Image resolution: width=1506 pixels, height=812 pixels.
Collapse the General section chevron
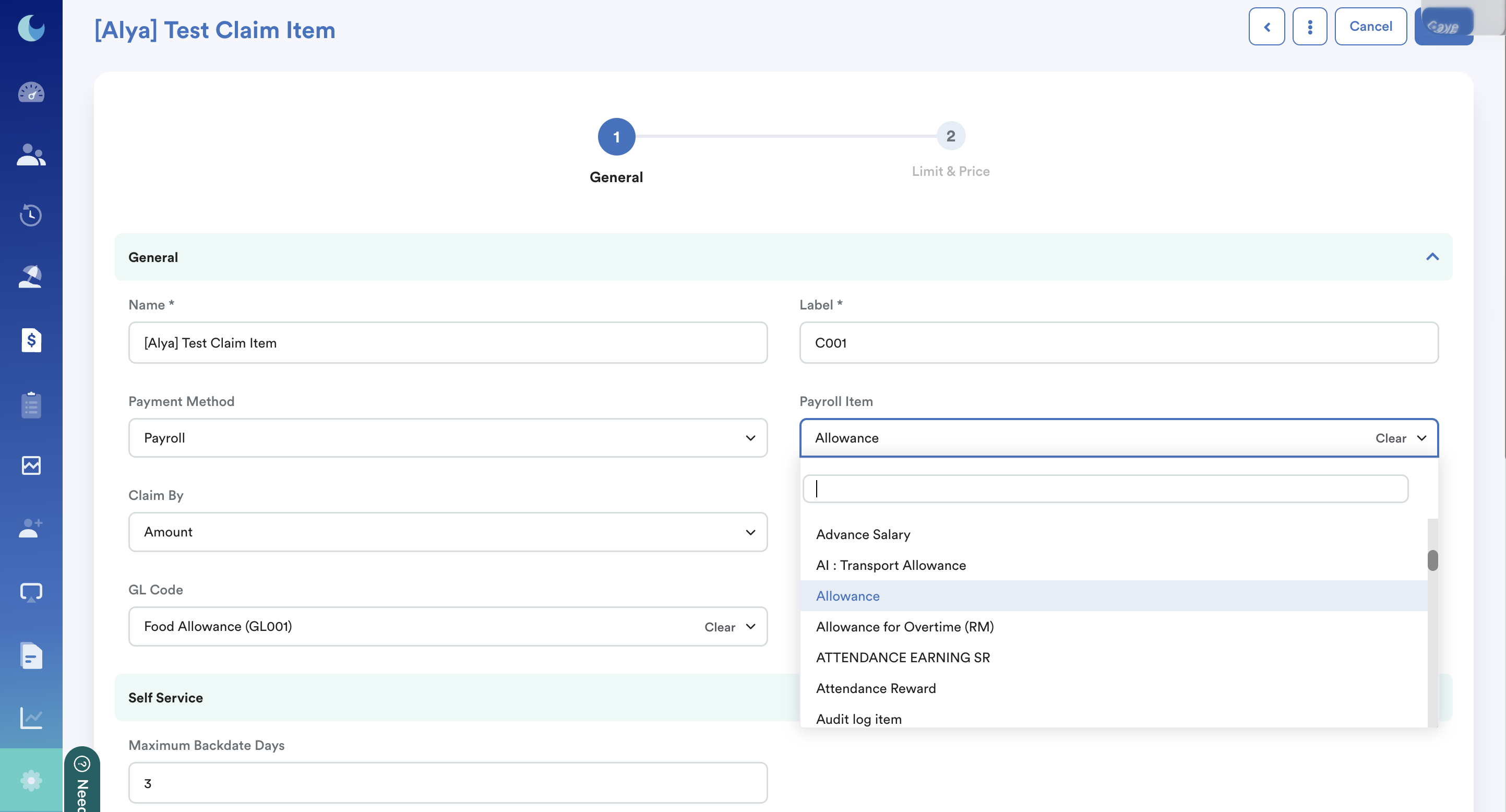[x=1432, y=257]
